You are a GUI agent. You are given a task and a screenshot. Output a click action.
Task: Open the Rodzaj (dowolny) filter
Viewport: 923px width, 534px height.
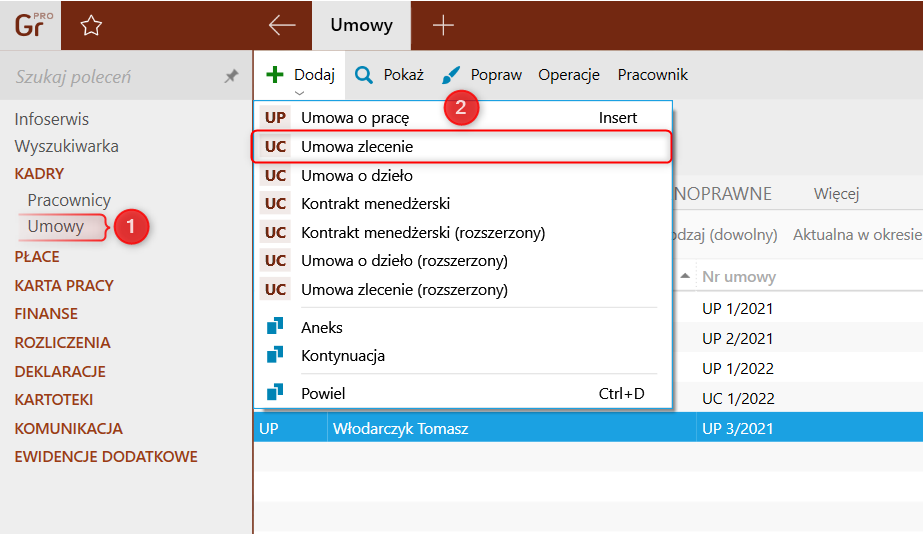(725, 235)
